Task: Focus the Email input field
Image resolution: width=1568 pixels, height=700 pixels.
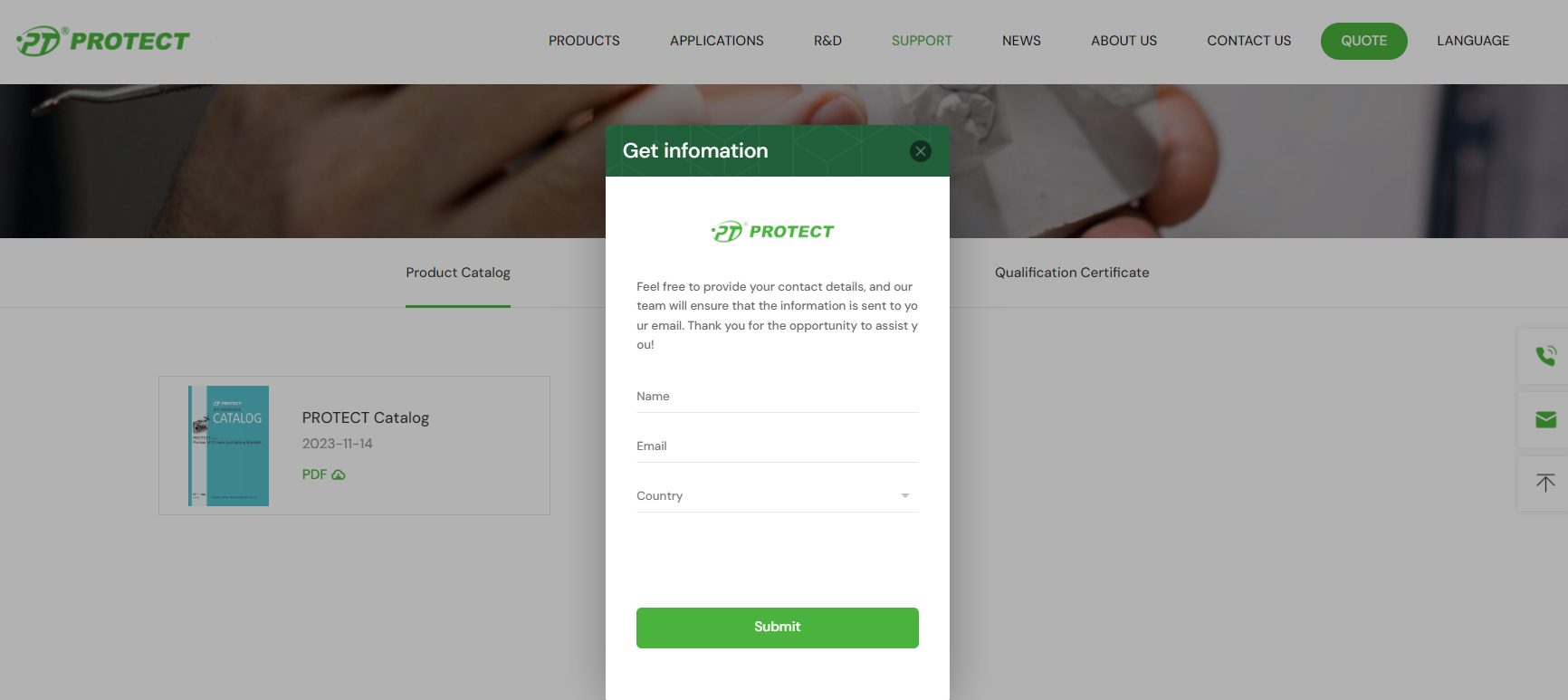Action: click(777, 446)
